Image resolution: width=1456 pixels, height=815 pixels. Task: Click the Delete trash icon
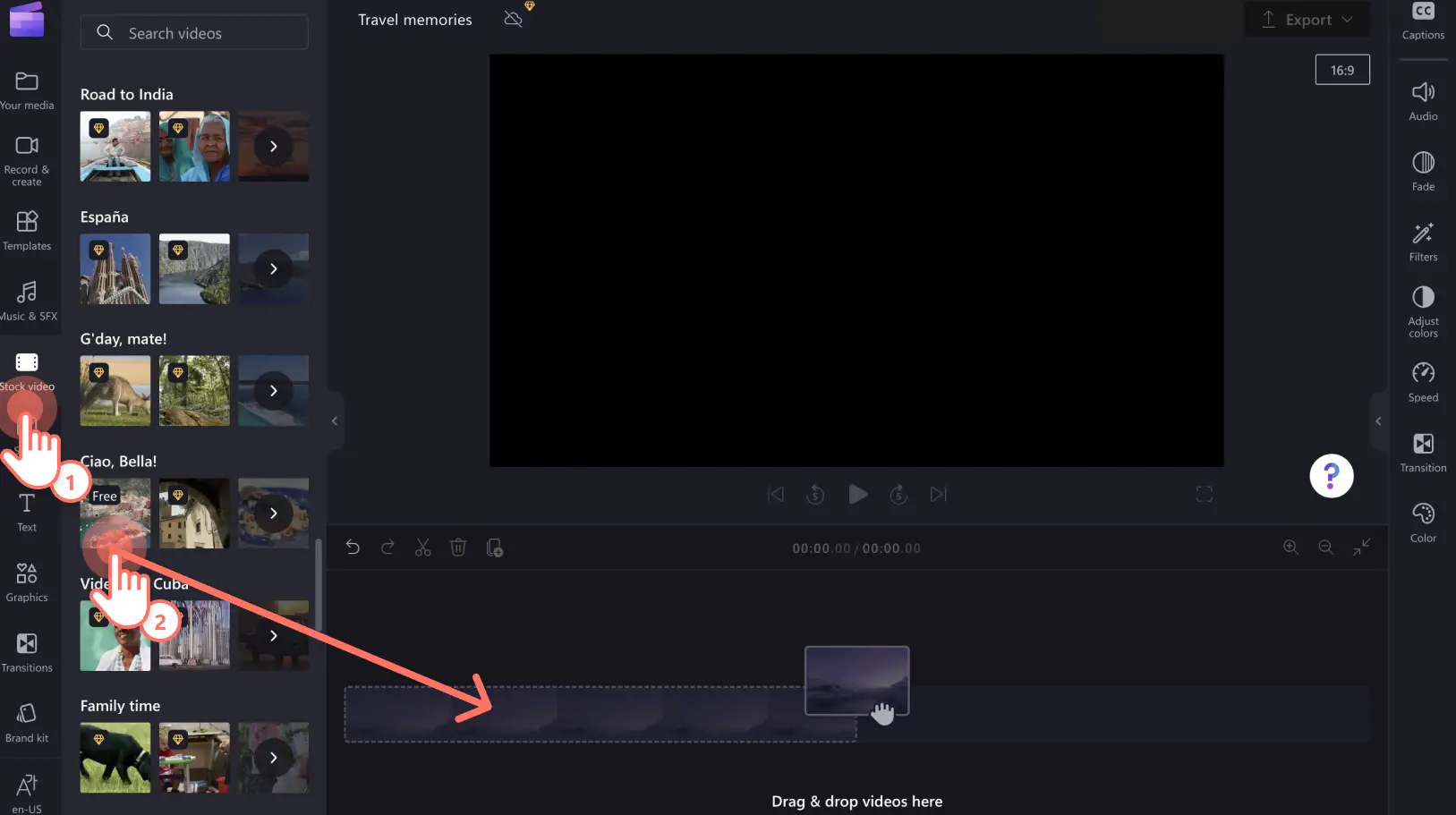pyautogui.click(x=458, y=547)
